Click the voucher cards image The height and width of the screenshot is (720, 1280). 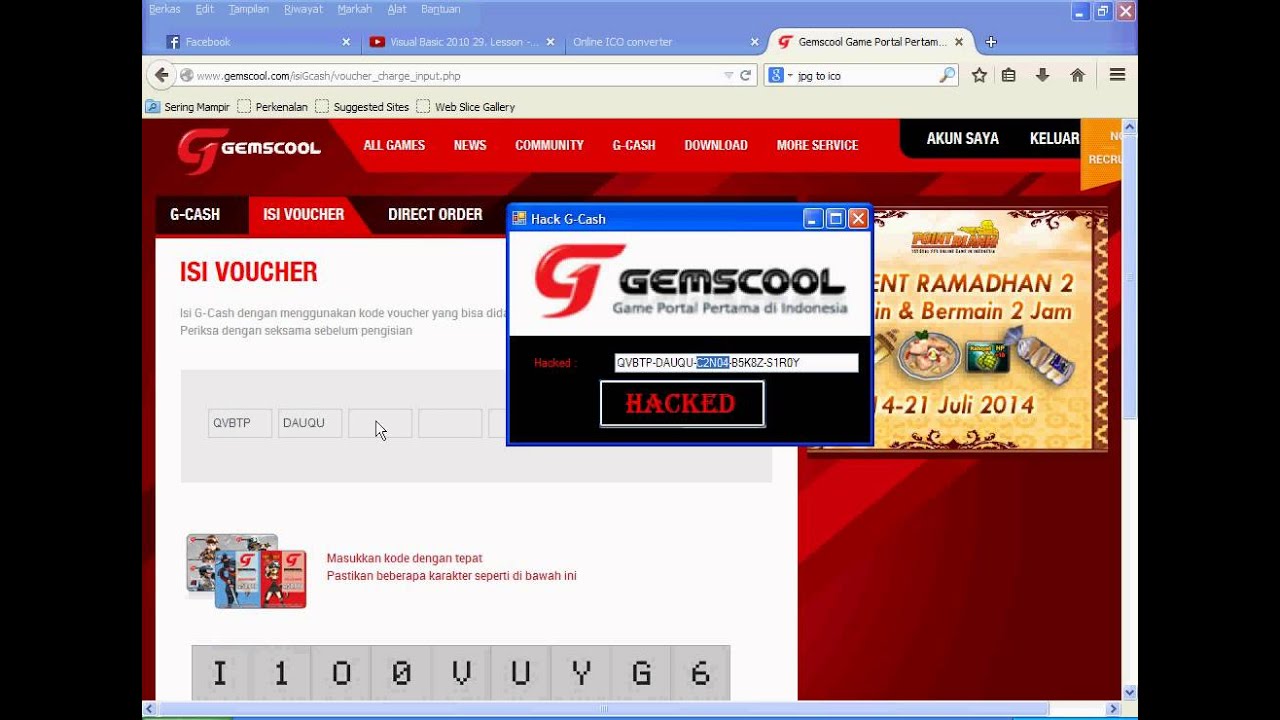click(246, 571)
